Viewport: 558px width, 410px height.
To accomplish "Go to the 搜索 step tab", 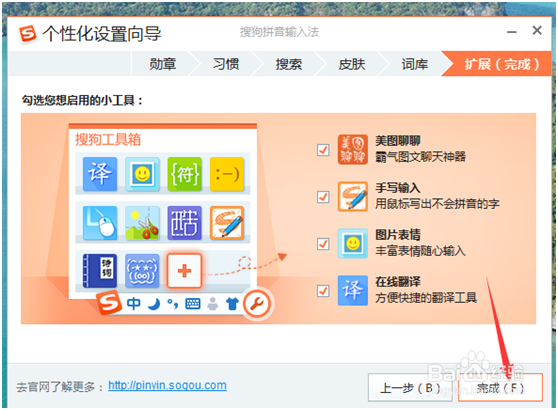I will [x=289, y=64].
